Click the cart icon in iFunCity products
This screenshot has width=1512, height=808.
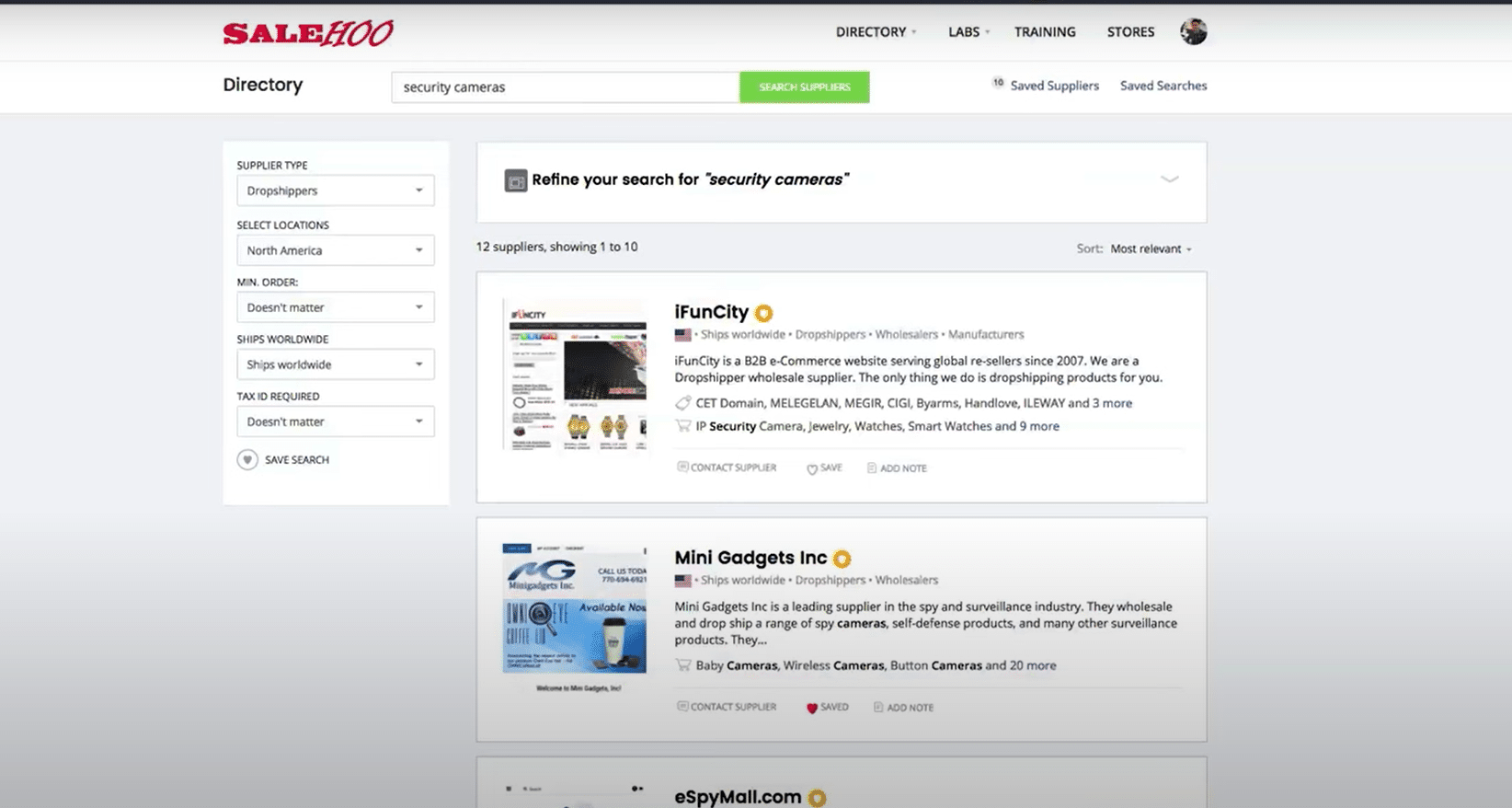(682, 426)
